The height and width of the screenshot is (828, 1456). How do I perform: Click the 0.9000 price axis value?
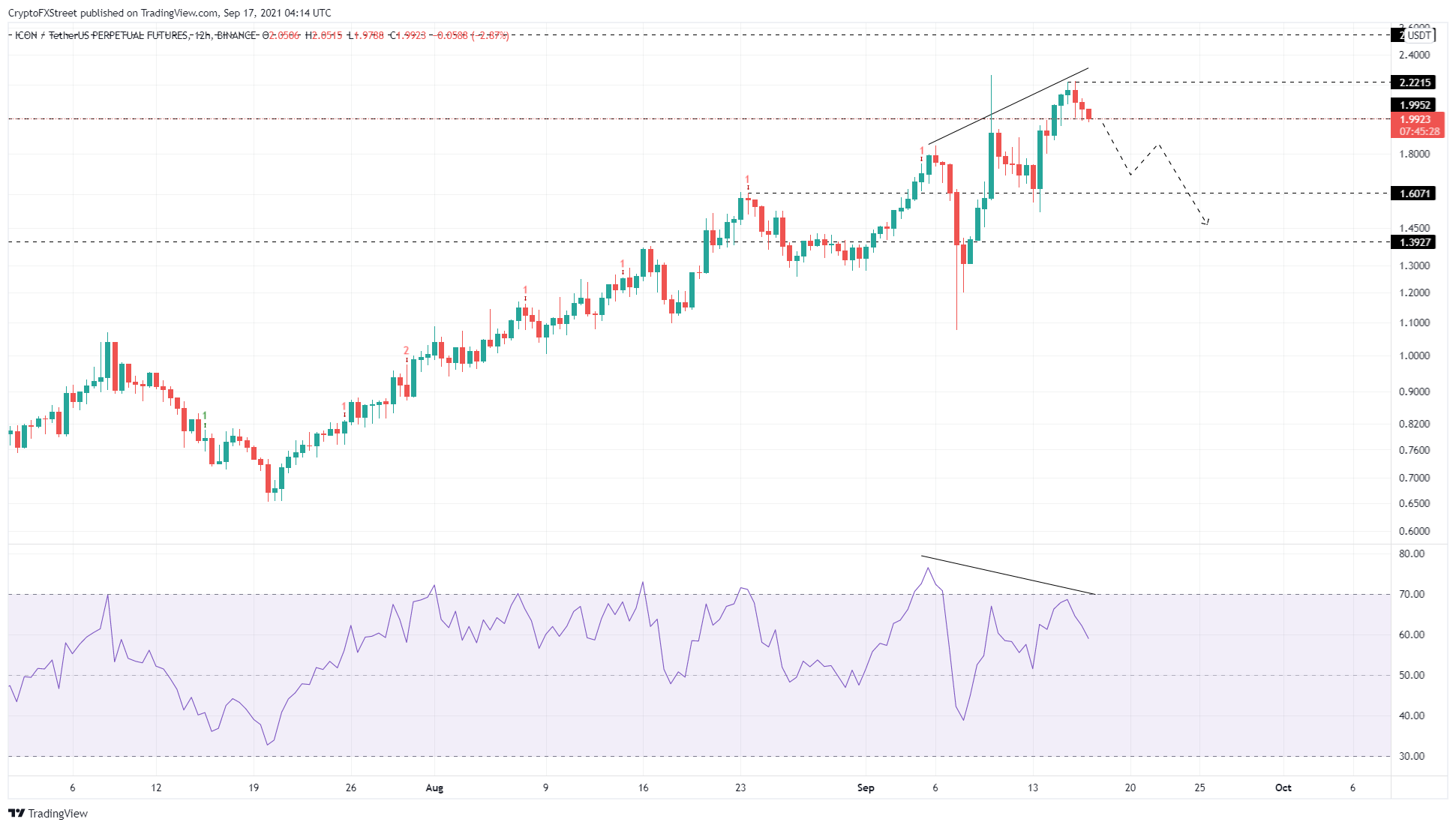click(x=1414, y=392)
